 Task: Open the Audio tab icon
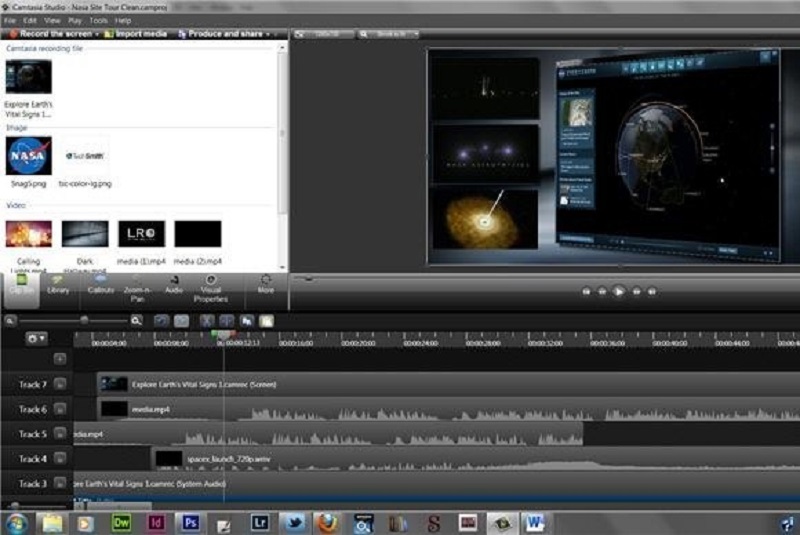(174, 285)
